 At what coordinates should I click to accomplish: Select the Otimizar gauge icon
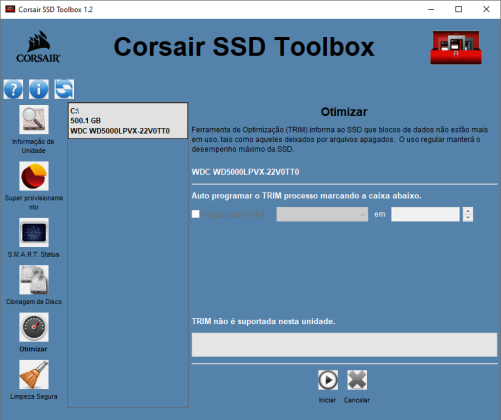tap(34, 327)
